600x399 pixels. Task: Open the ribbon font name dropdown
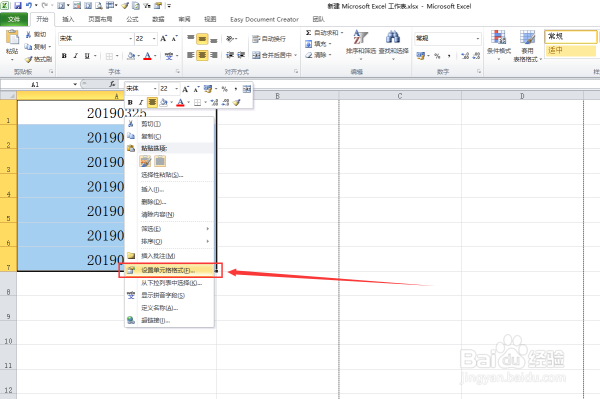[130, 38]
